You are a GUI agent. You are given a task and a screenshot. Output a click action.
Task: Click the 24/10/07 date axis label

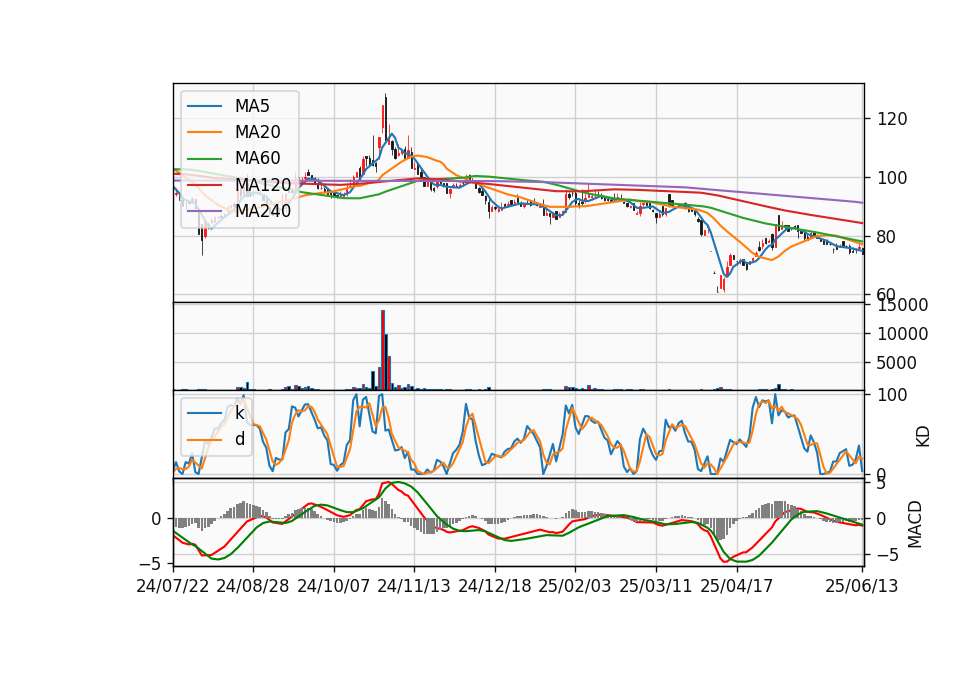tap(334, 586)
